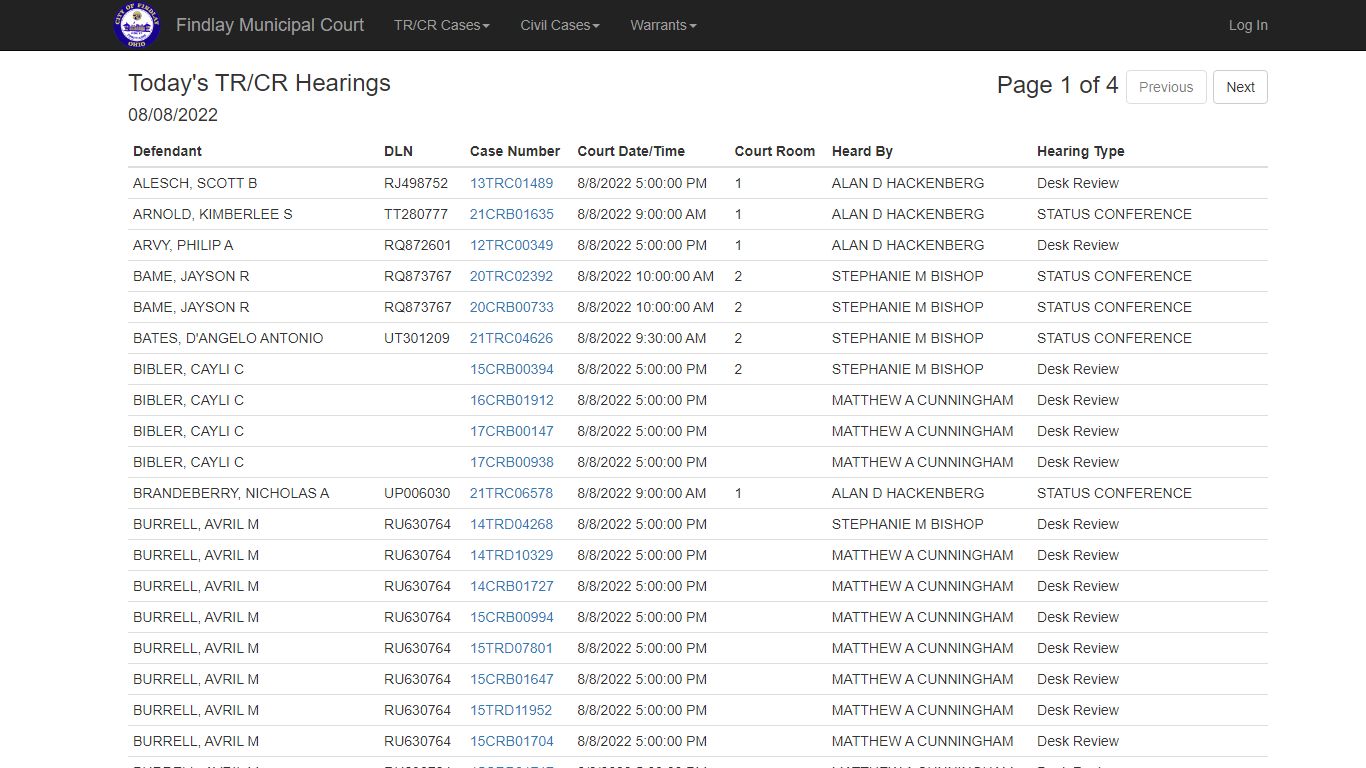Select defendant name ARNOLD, KIMBERLEE S
This screenshot has width=1366, height=768.
213,214
